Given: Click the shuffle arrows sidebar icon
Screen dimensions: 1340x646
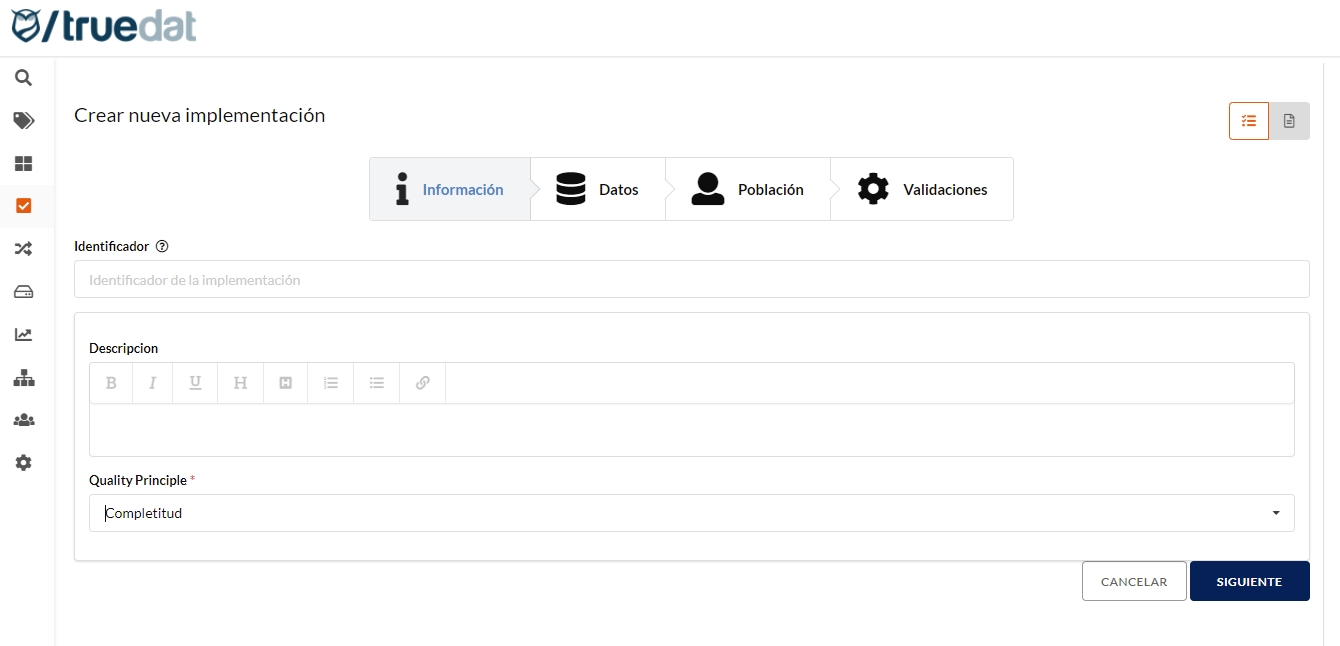Looking at the screenshot, I should [x=23, y=249].
